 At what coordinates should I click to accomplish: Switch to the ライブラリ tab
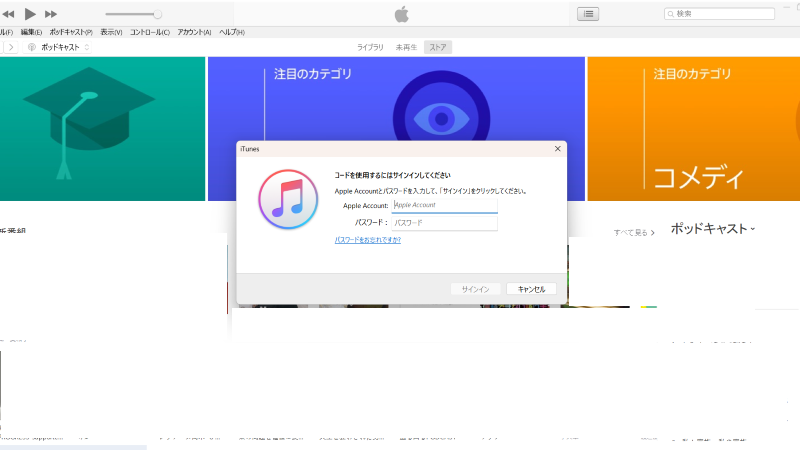point(370,47)
